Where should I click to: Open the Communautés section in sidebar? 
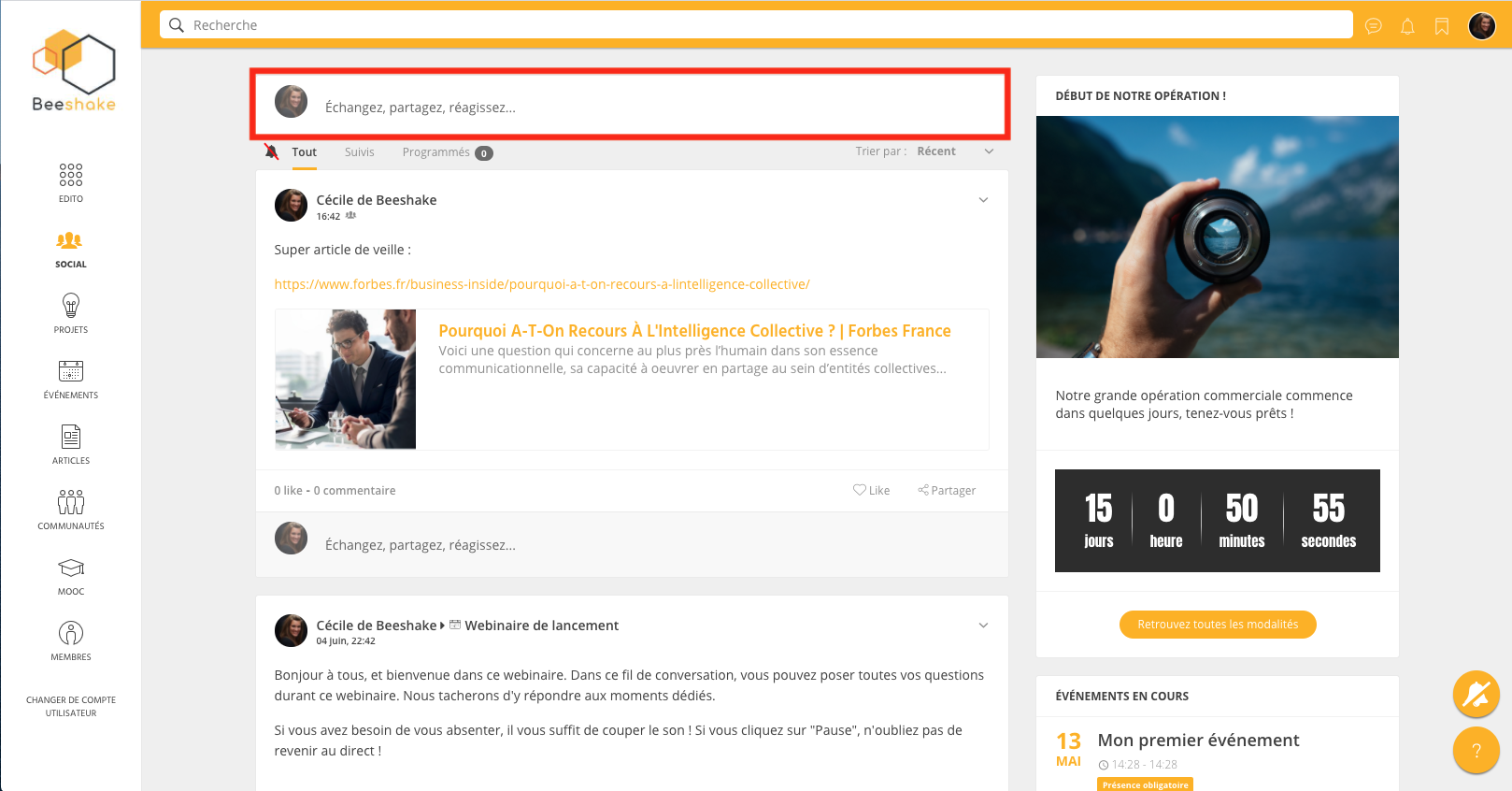pyautogui.click(x=71, y=510)
